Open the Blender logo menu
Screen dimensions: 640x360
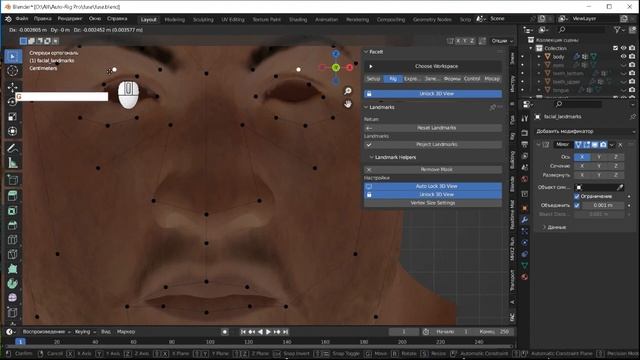[x=8, y=19]
